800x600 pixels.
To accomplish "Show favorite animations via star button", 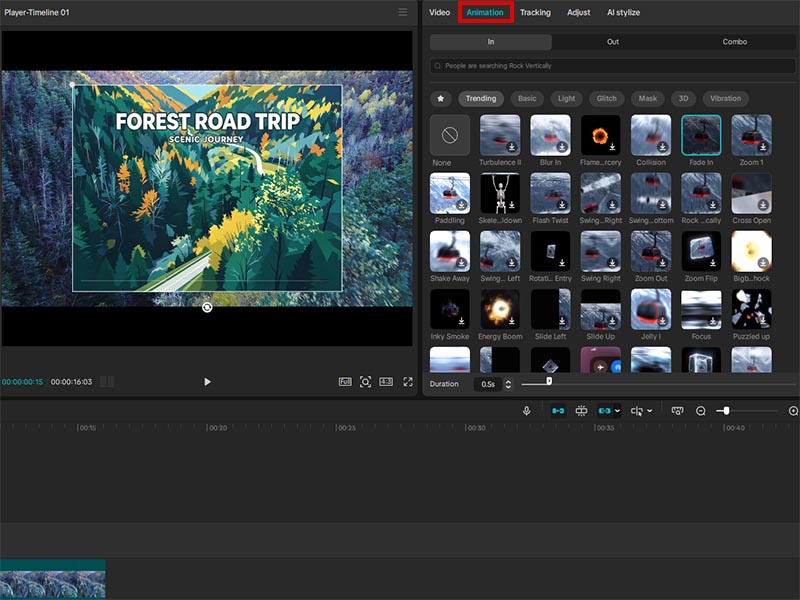I will coord(441,98).
